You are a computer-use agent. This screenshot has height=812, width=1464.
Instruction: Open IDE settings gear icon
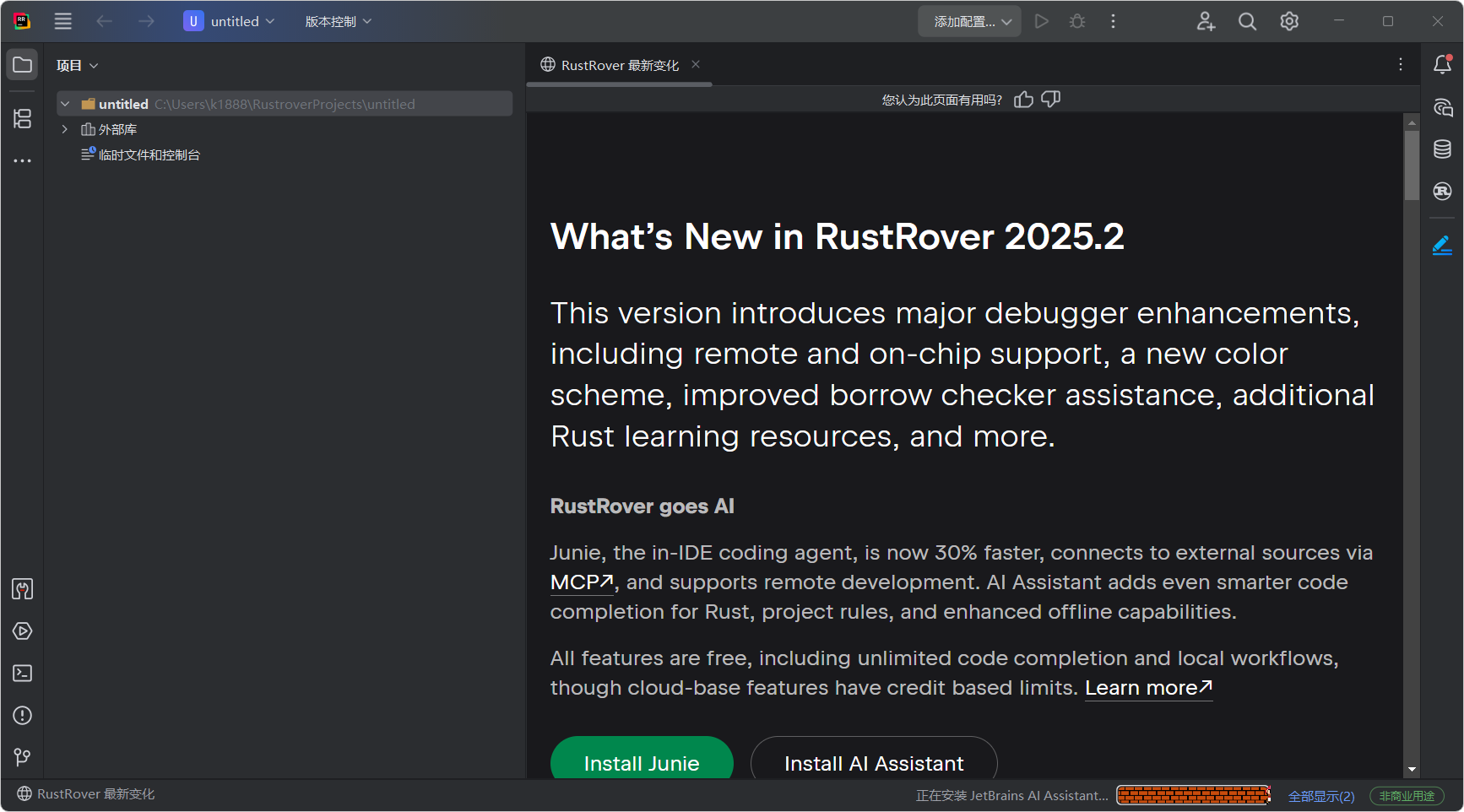tap(1289, 21)
